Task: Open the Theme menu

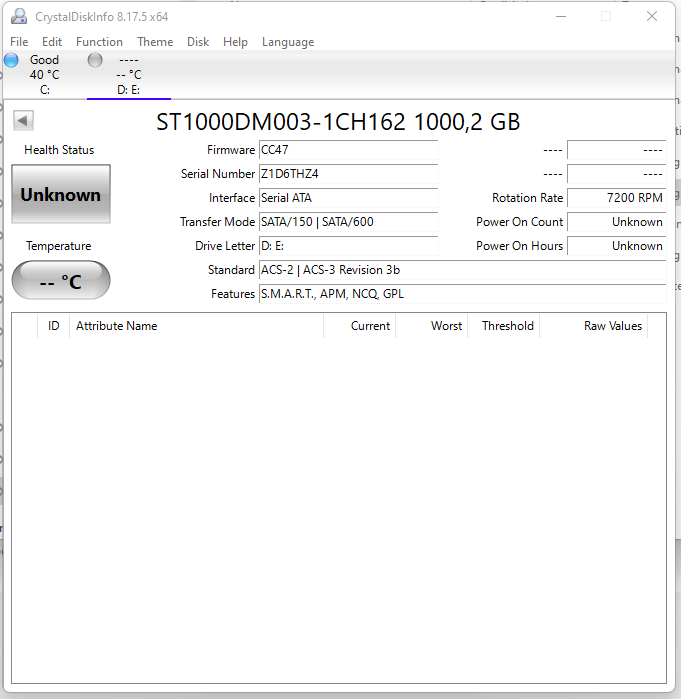Action: (x=155, y=42)
